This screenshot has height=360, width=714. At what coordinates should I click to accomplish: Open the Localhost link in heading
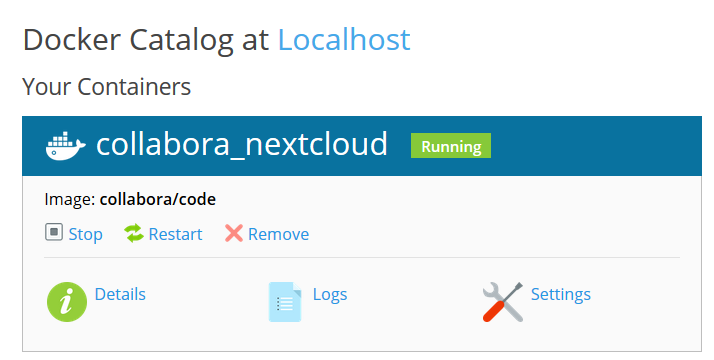coord(344,40)
